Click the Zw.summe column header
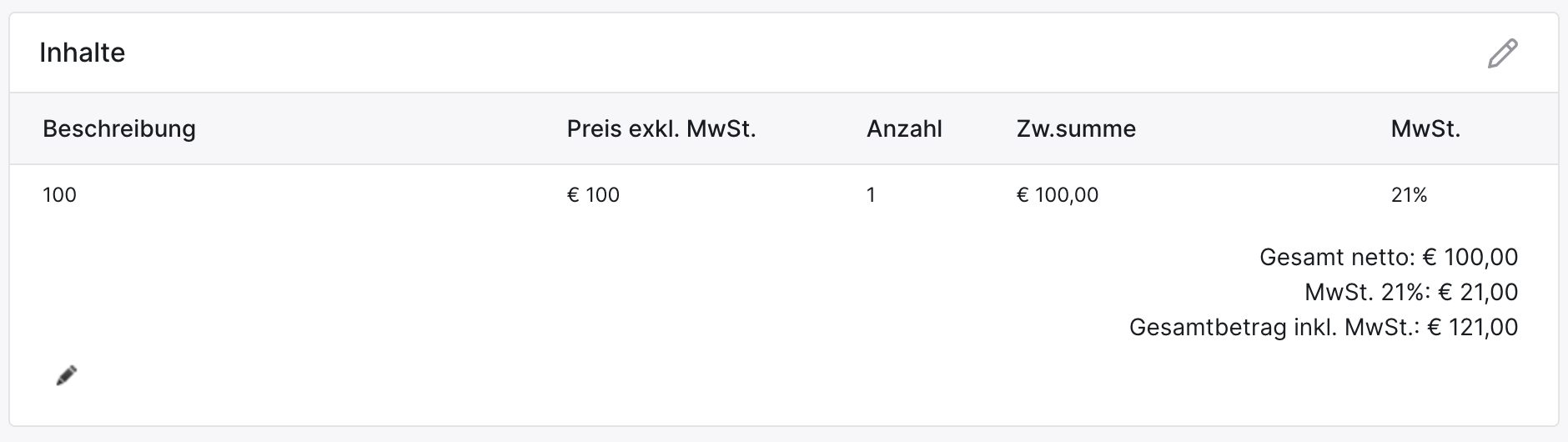Screen dimensions: 1568x442 click(1076, 128)
